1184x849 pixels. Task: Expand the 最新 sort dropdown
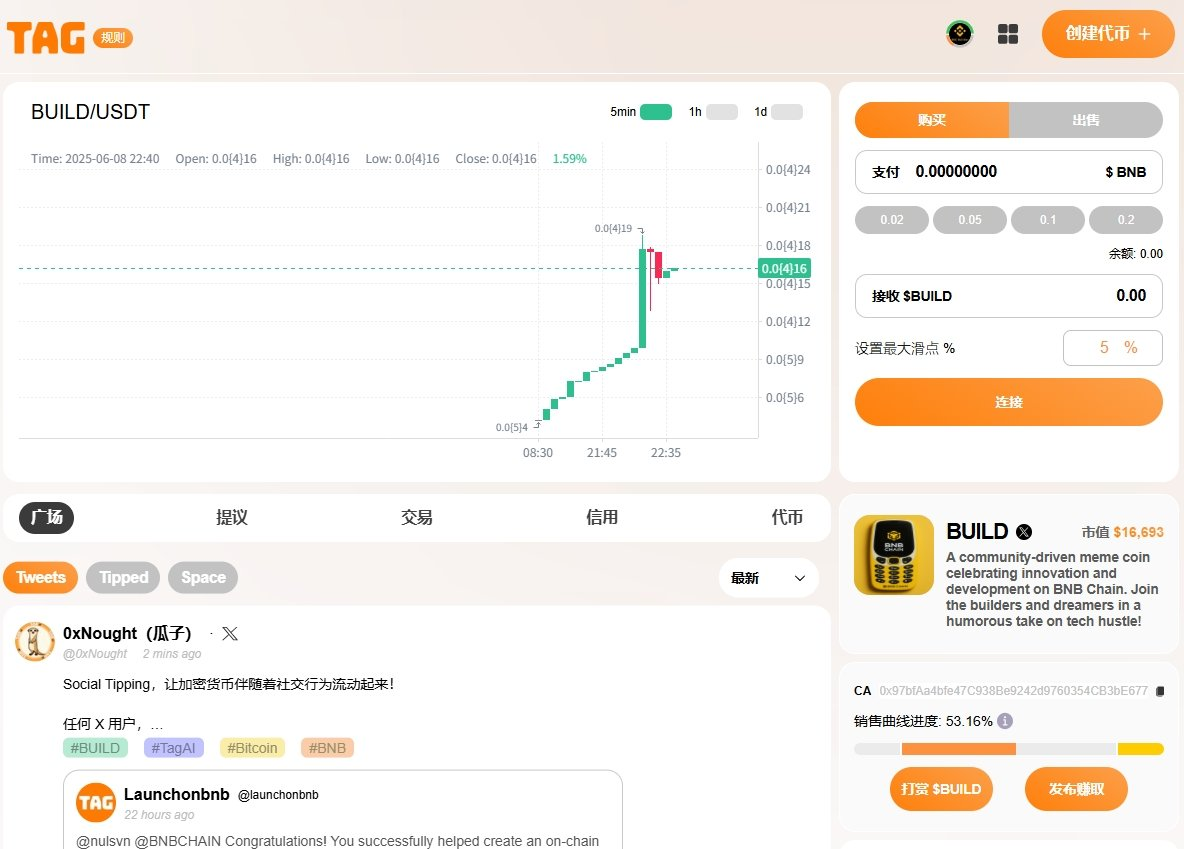point(769,578)
